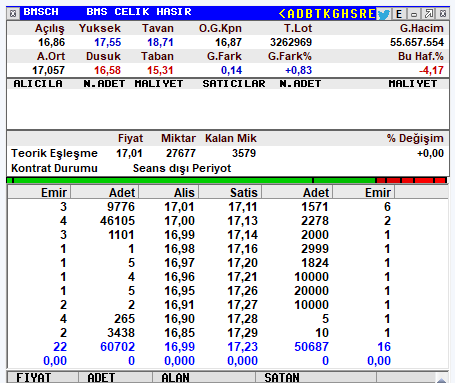Screen dimensions: 455x383
Task: Select the yellow letter S shortcut in title bar
Action: (x=354, y=14)
